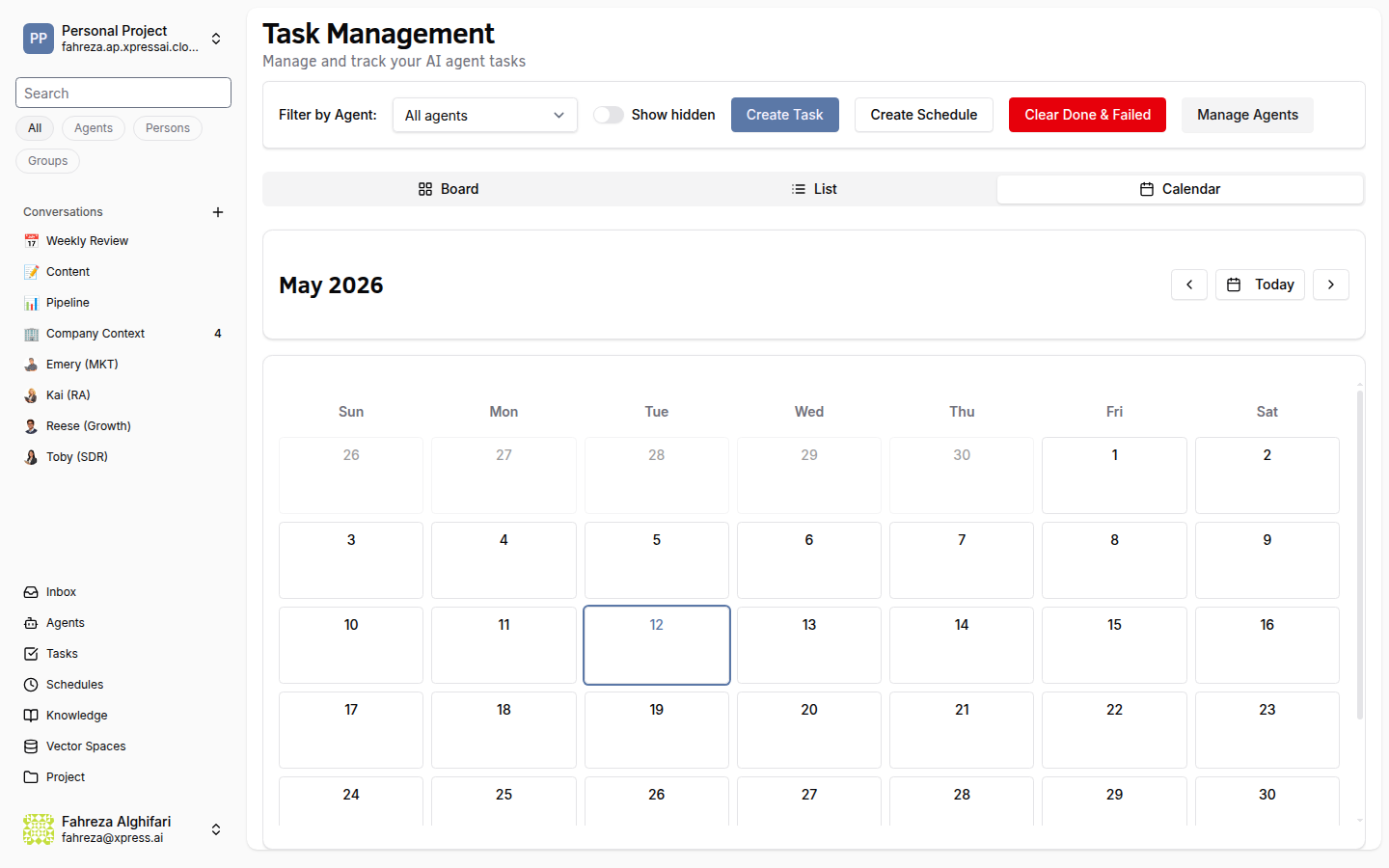Go to next month with right chevron
1389x868 pixels.
click(x=1331, y=285)
